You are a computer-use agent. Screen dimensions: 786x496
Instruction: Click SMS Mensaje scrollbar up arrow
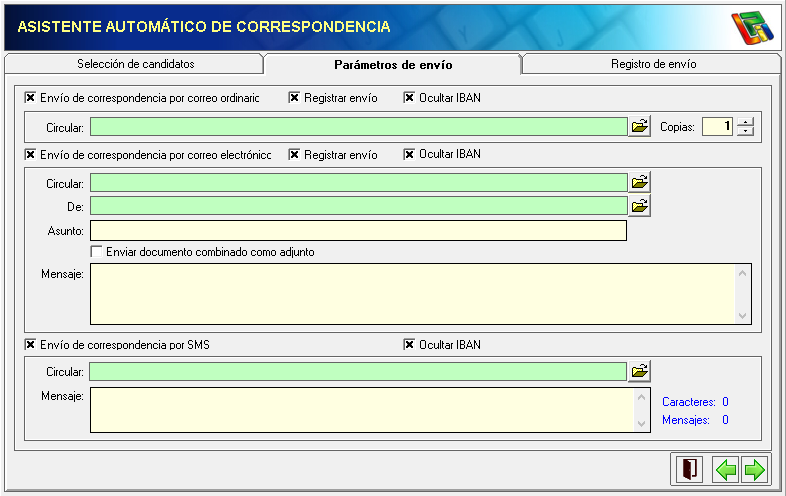pos(641,397)
